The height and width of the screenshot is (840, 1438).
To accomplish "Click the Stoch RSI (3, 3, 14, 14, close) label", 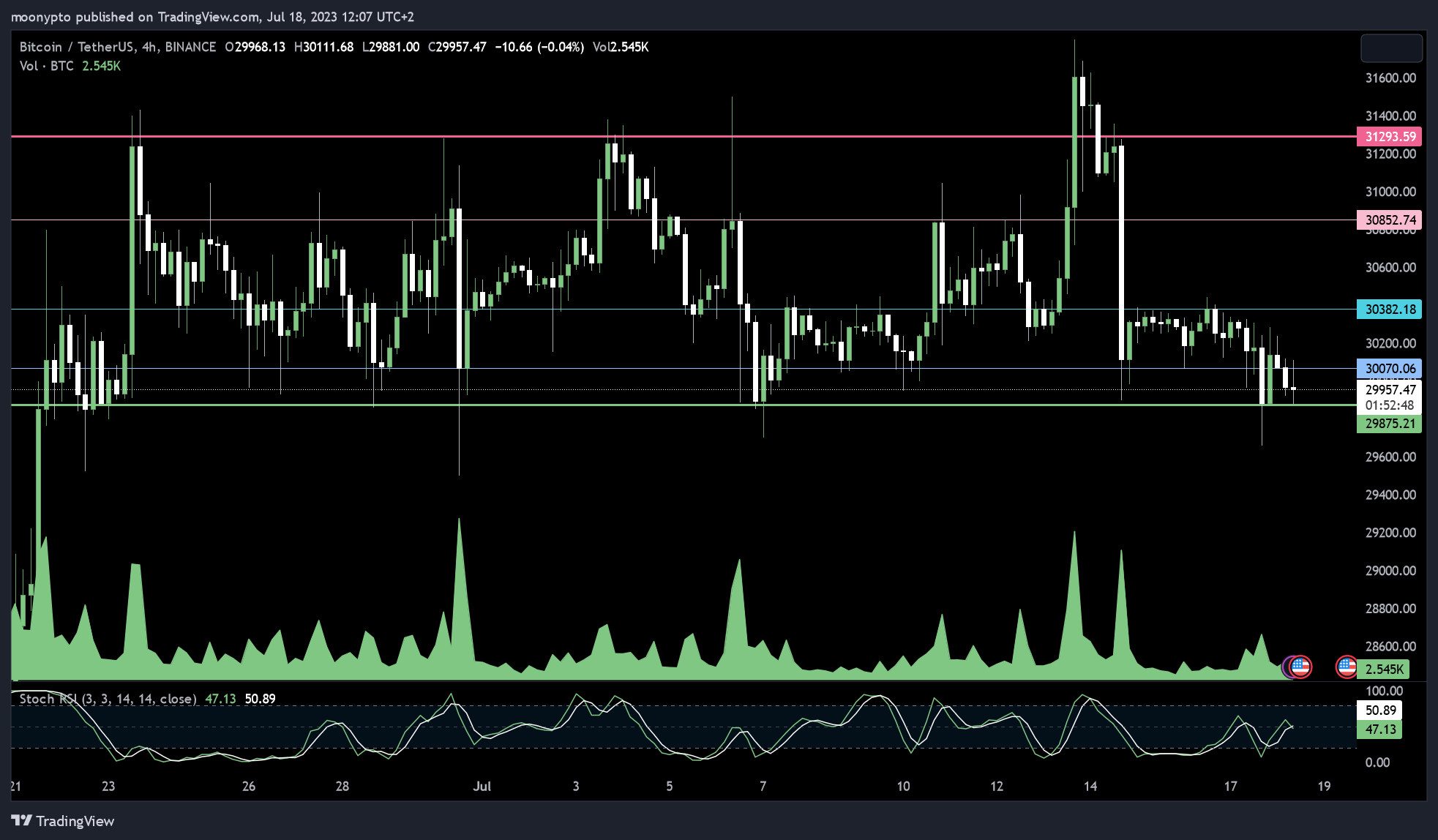I will pos(108,699).
